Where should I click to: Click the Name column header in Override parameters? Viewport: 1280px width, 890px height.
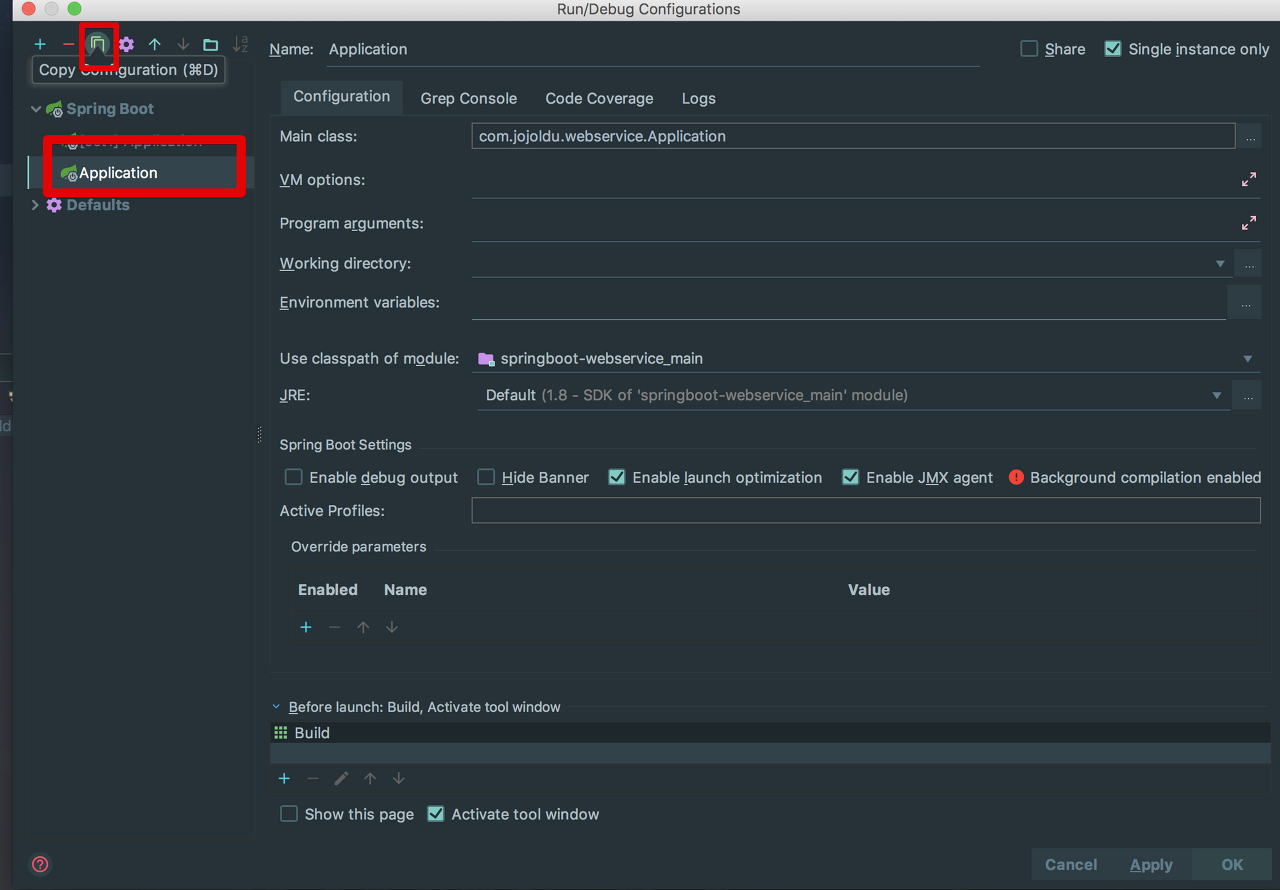pos(405,590)
